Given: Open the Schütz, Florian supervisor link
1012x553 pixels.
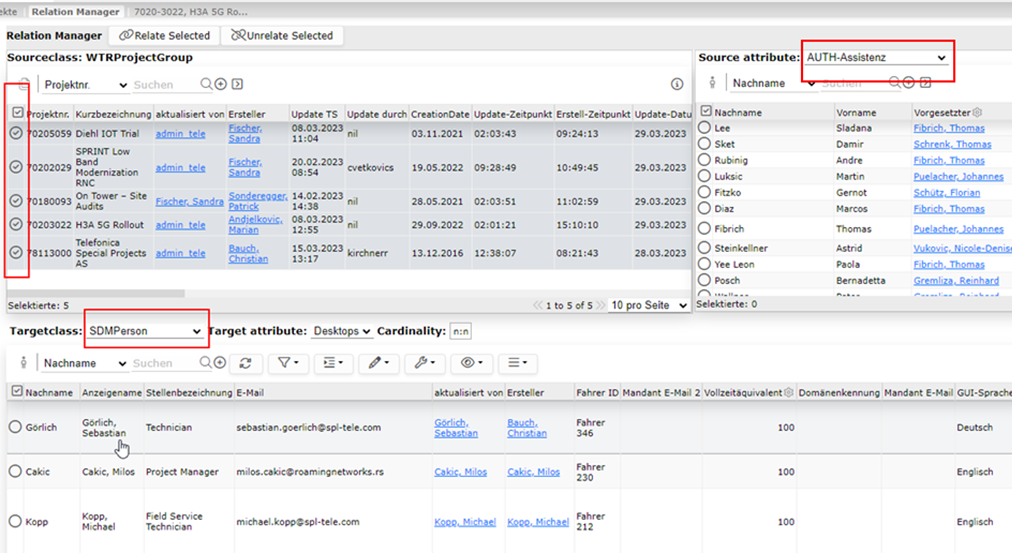Looking at the screenshot, I should tap(947, 192).
